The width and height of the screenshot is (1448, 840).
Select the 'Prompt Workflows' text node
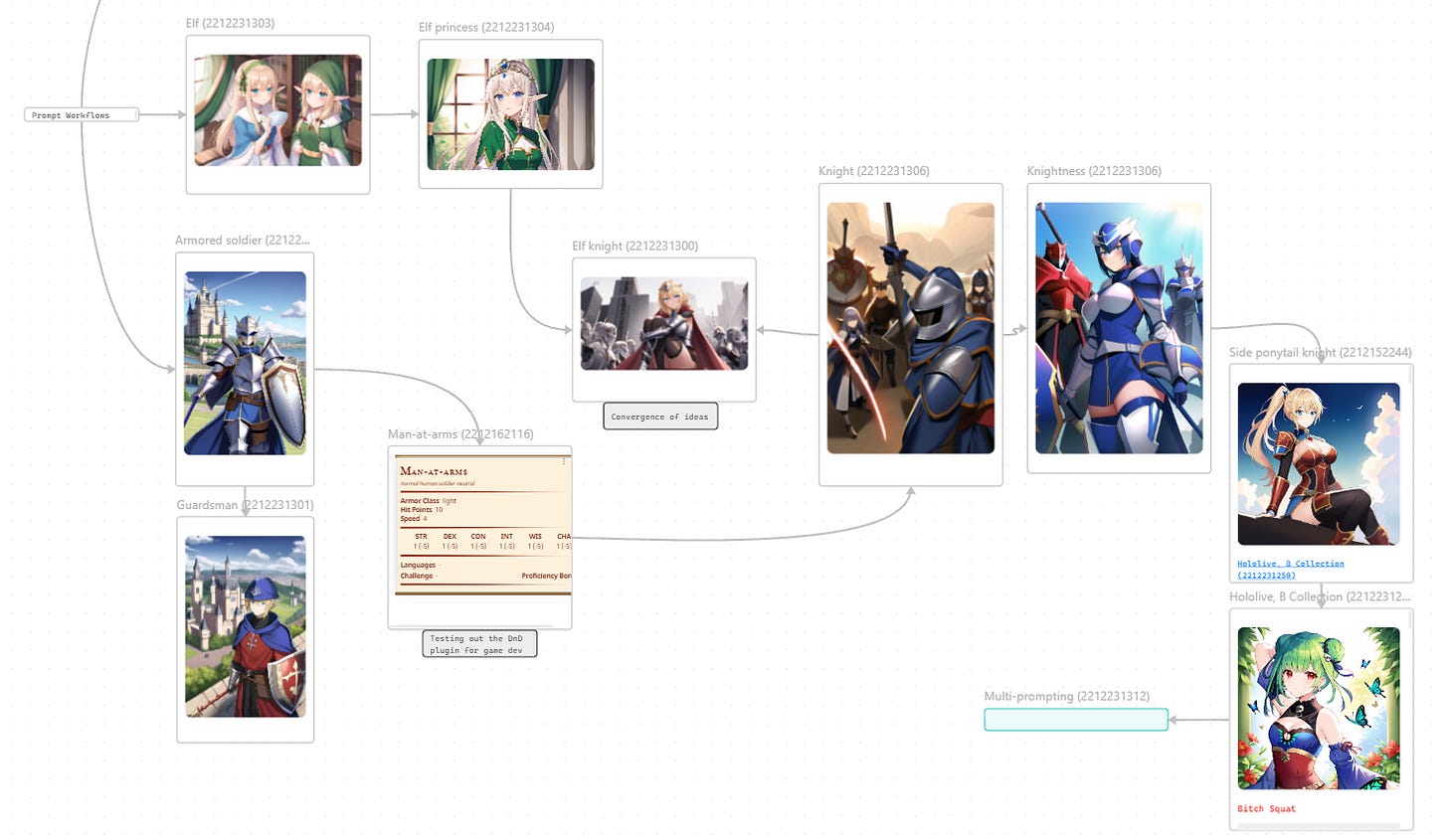point(82,115)
